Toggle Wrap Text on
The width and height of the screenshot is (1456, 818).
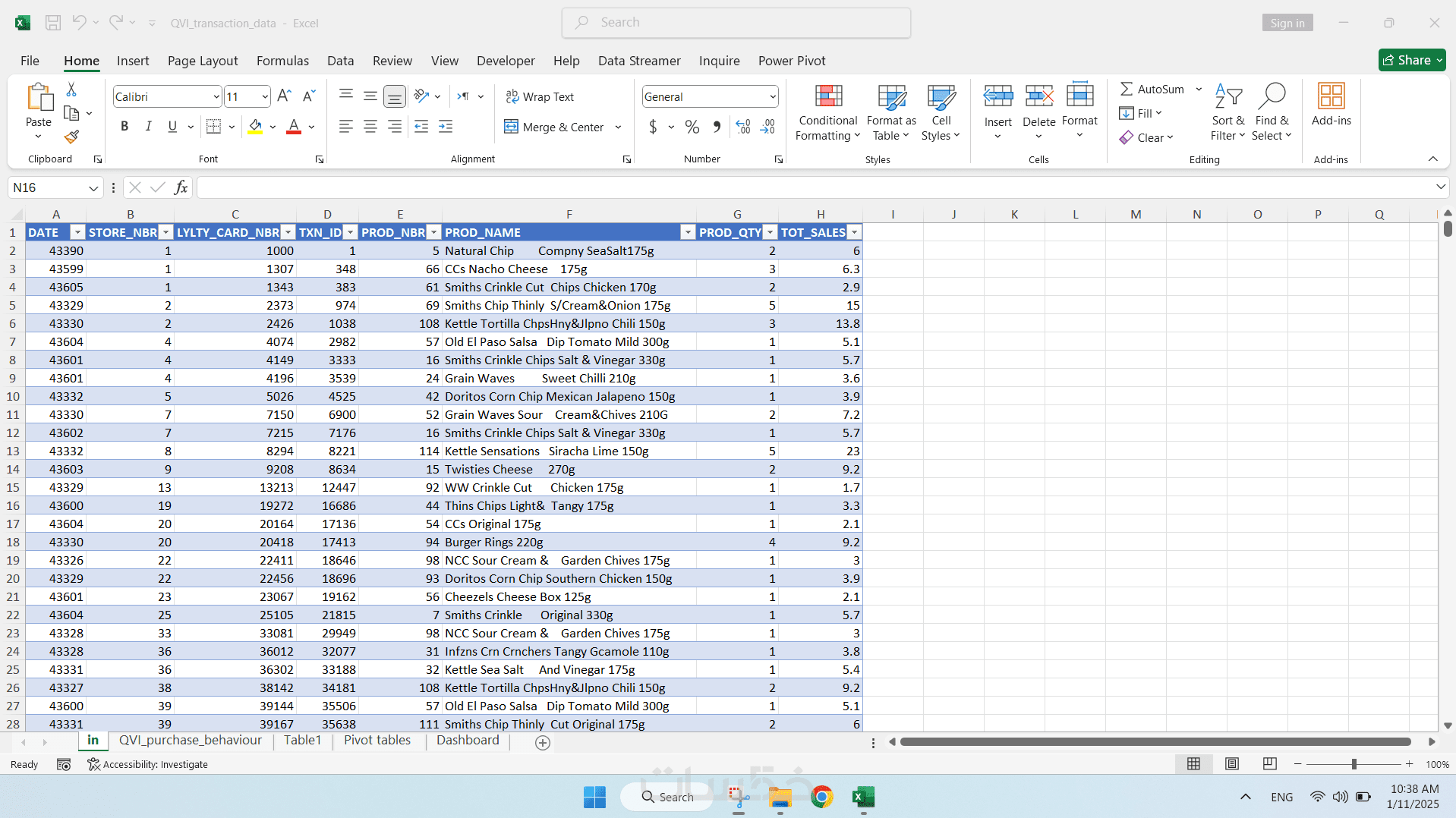click(x=540, y=96)
